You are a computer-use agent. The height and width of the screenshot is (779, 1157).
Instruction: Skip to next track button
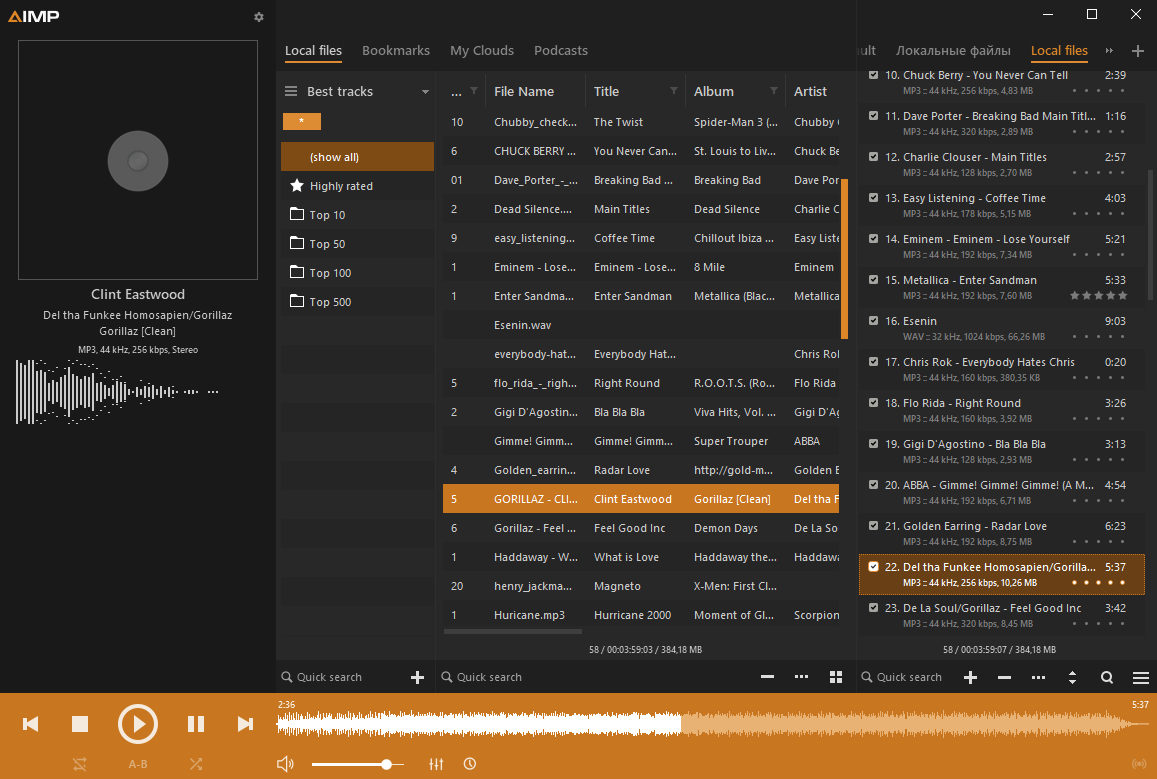(245, 724)
